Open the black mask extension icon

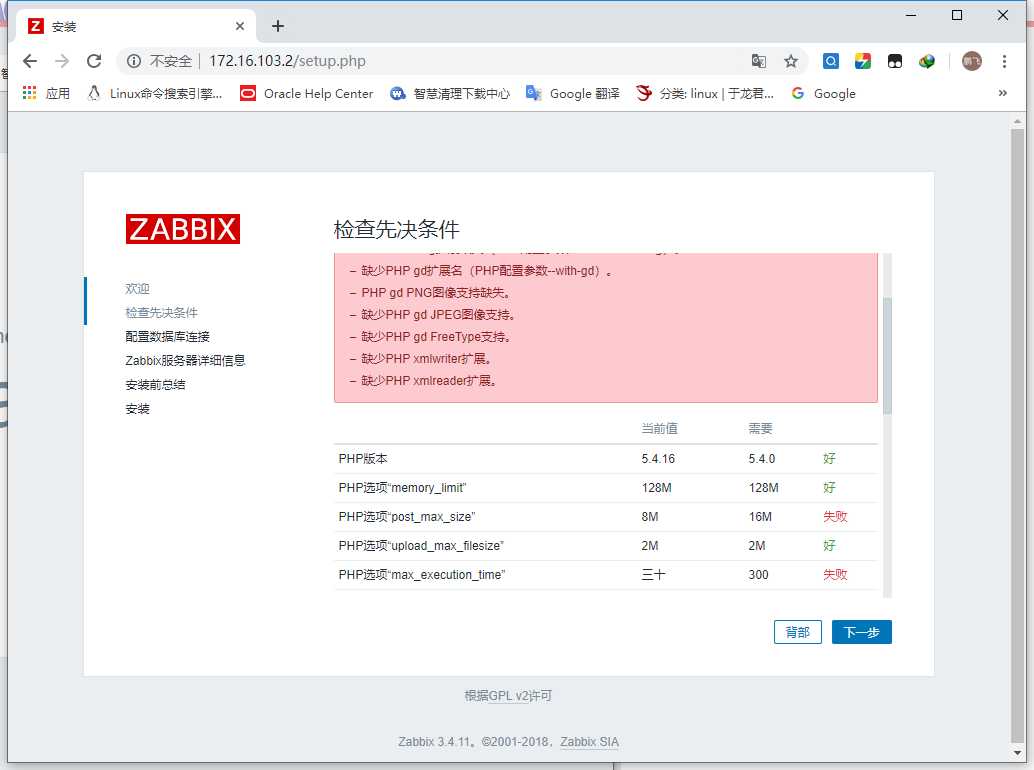[895, 61]
